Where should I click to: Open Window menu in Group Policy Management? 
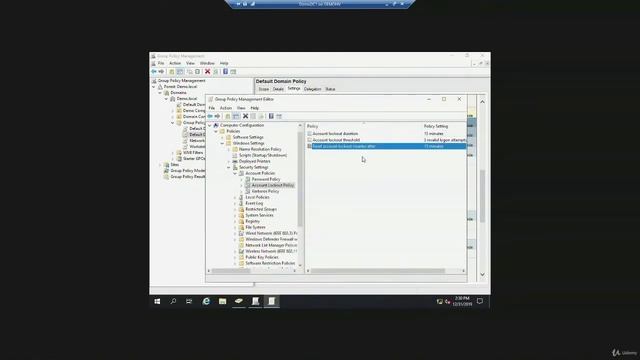tap(207, 63)
